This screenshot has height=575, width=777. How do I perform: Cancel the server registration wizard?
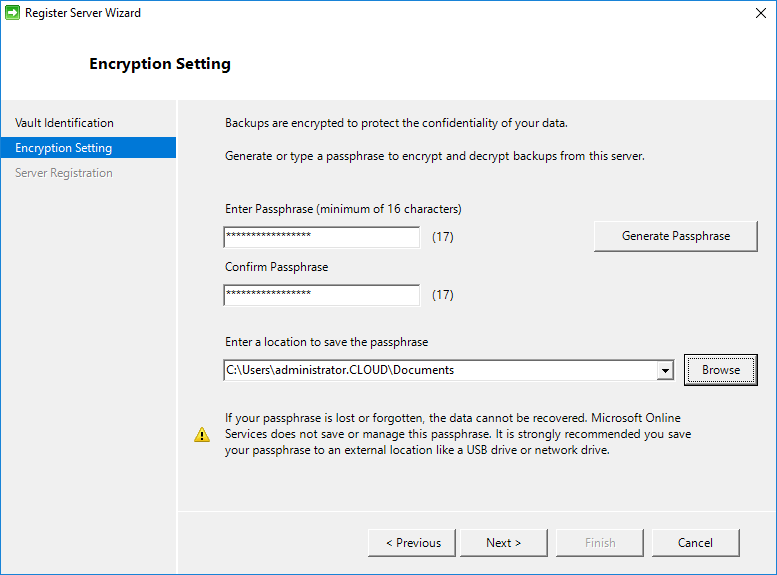695,543
